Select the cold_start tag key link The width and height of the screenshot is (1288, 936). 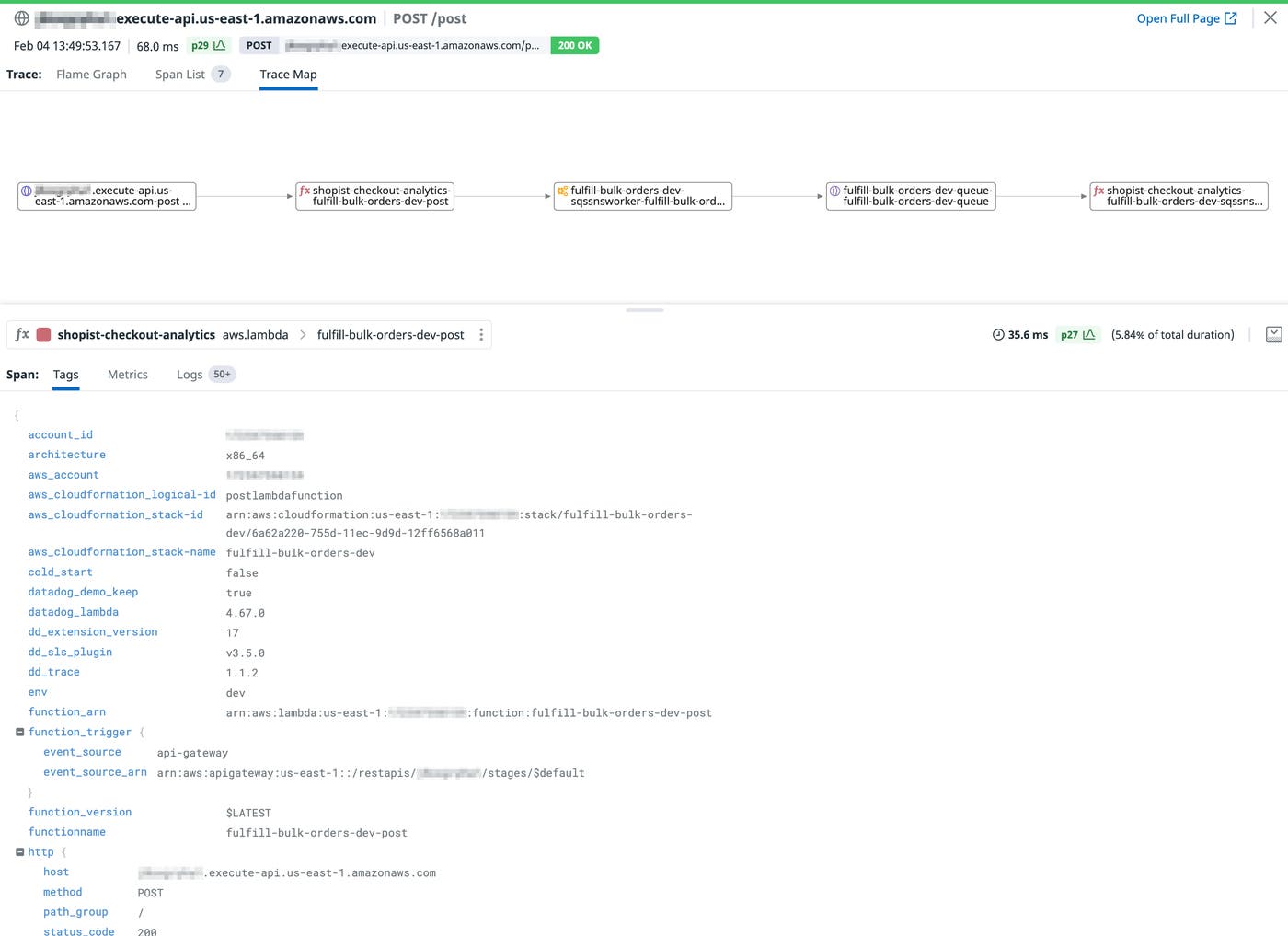pos(60,572)
